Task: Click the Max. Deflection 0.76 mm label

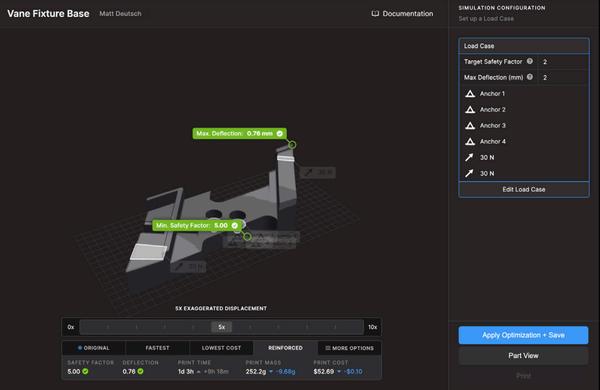Action: coord(240,134)
